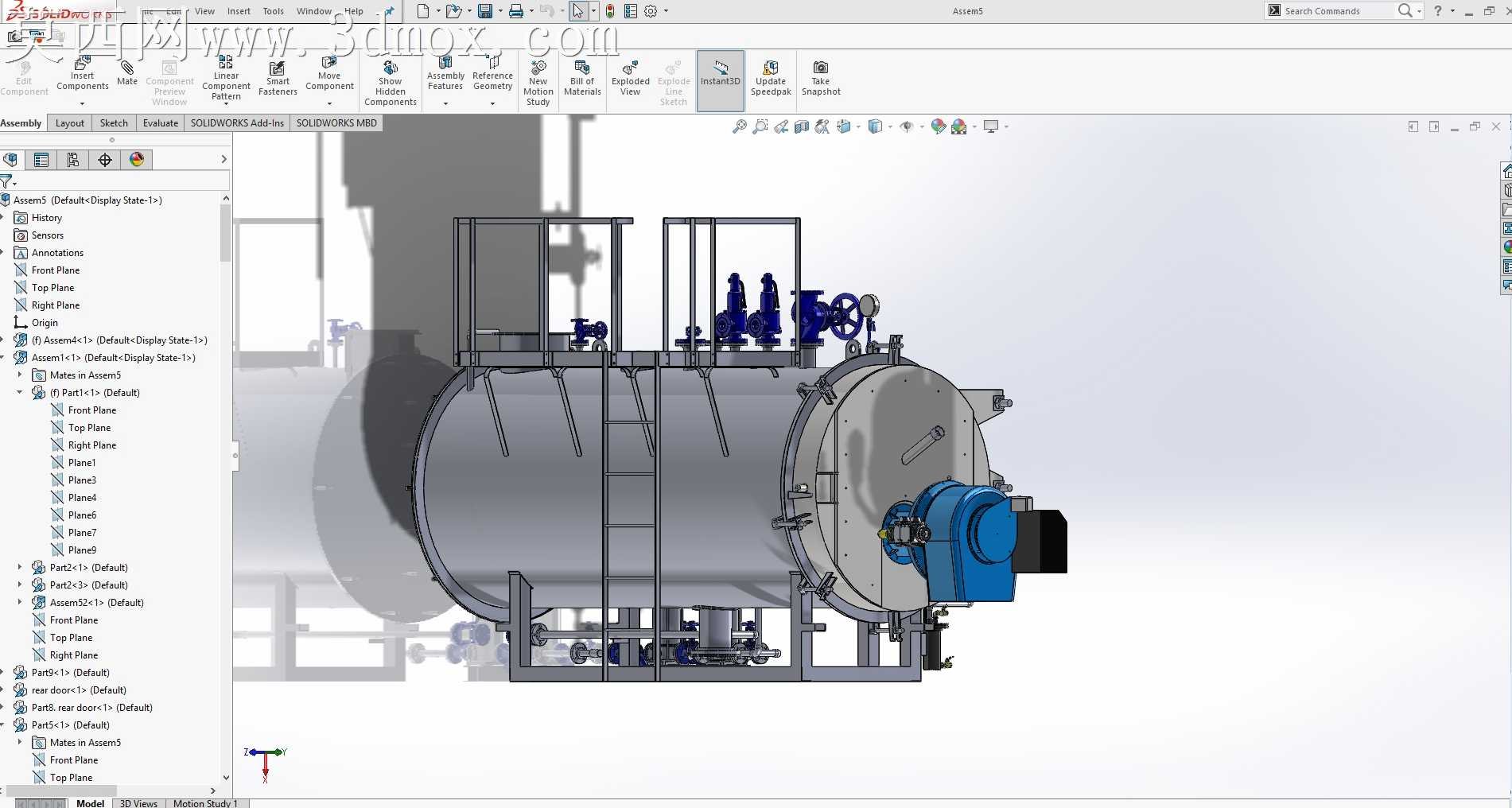
Task: Expand Part2<1> (Default) node
Action: 20,567
